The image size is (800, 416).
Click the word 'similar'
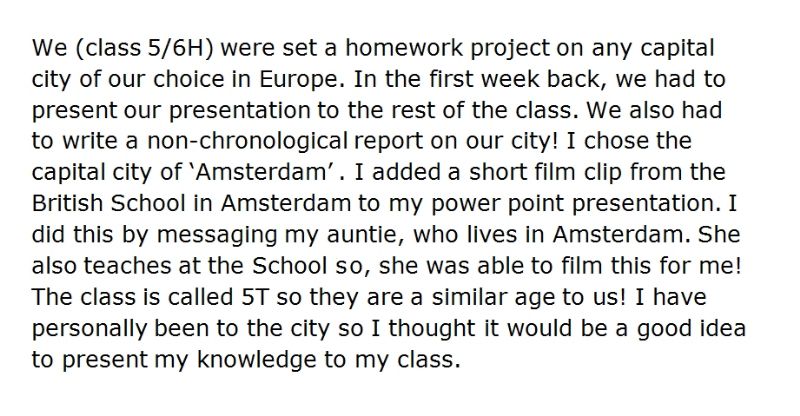pyautogui.click(x=464, y=297)
